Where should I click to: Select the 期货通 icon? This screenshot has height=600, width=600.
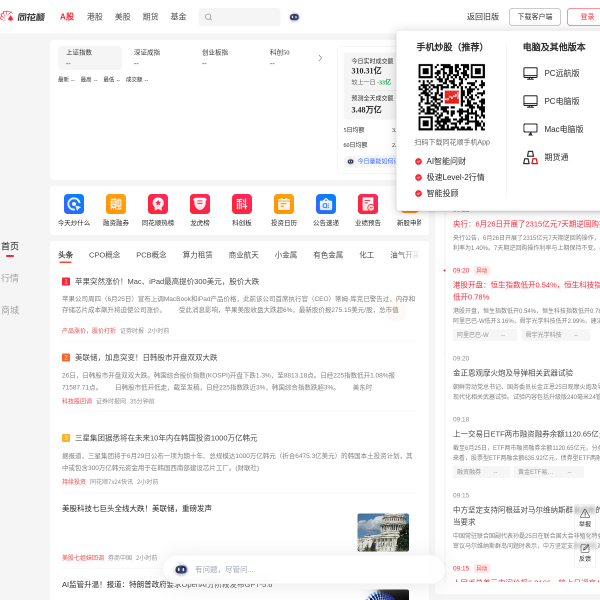coord(530,157)
